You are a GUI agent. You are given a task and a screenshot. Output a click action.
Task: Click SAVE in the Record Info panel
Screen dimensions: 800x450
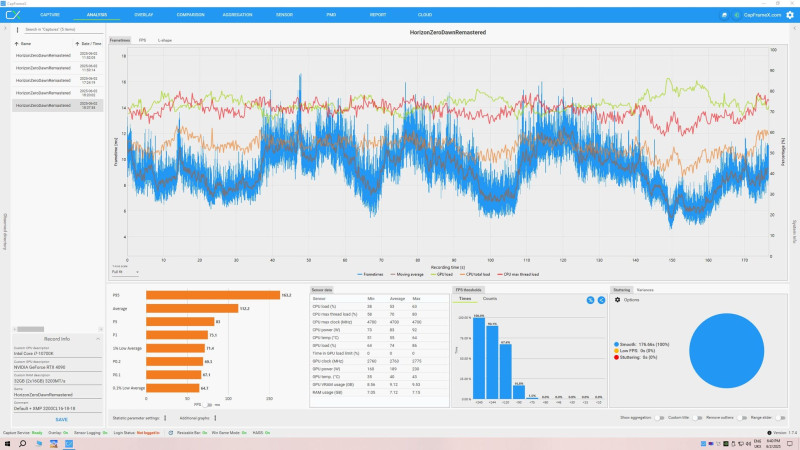(61, 419)
